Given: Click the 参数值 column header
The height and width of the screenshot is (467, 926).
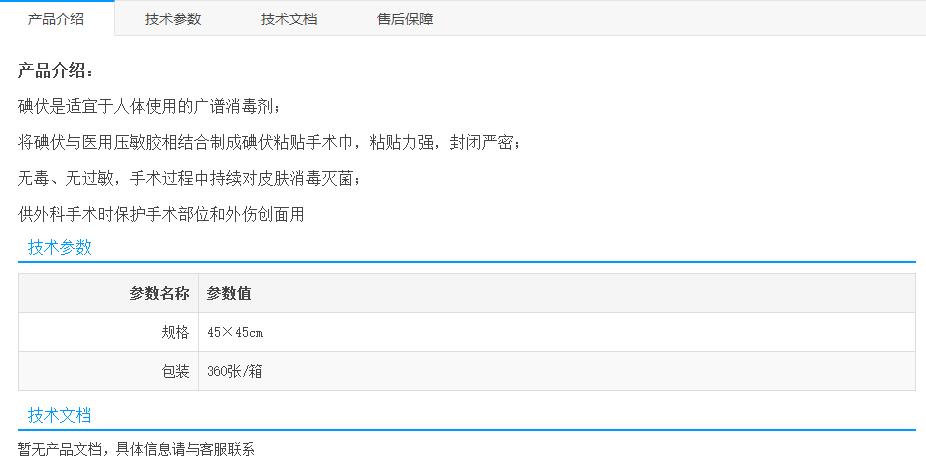Looking at the screenshot, I should [229, 293].
